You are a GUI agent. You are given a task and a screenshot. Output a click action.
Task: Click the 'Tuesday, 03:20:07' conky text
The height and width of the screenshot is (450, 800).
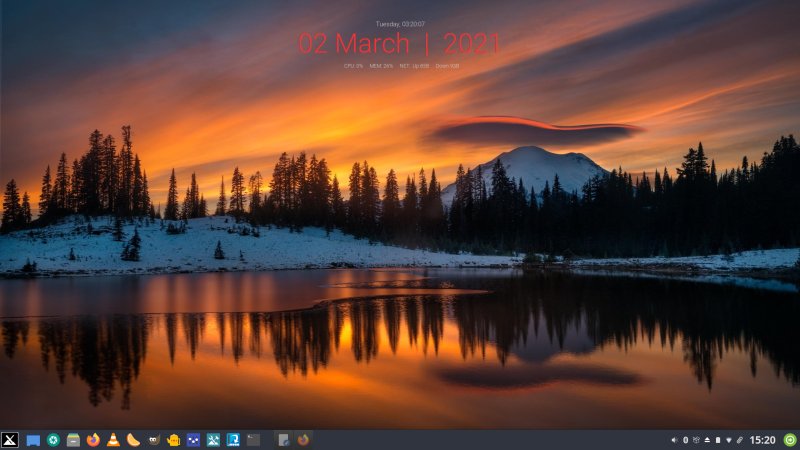click(401, 24)
